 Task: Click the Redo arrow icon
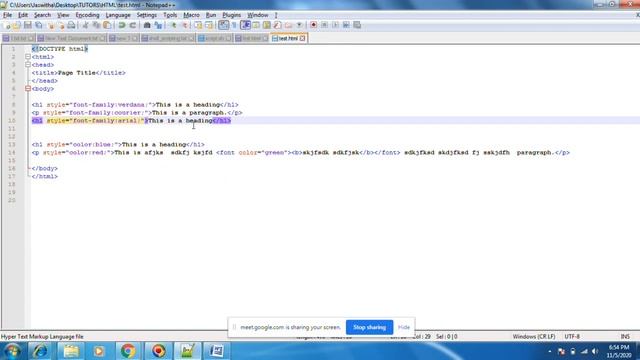133,25
